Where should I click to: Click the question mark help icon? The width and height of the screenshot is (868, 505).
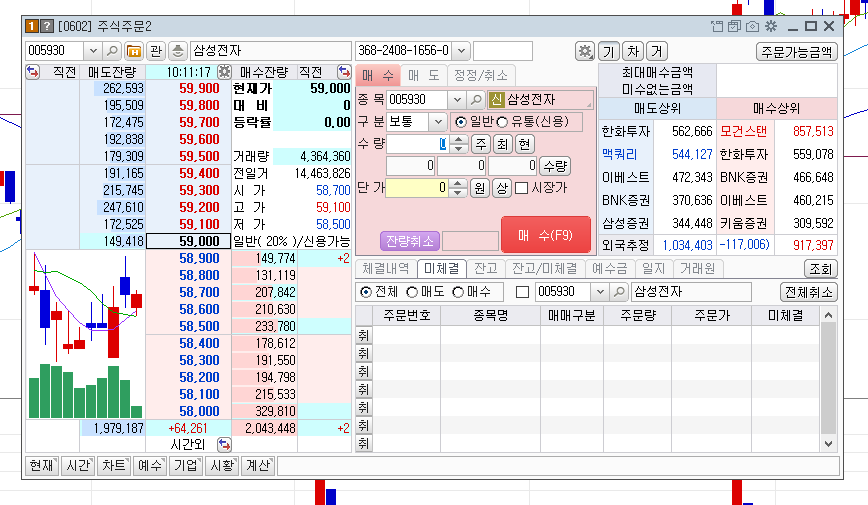pyautogui.click(x=47, y=26)
